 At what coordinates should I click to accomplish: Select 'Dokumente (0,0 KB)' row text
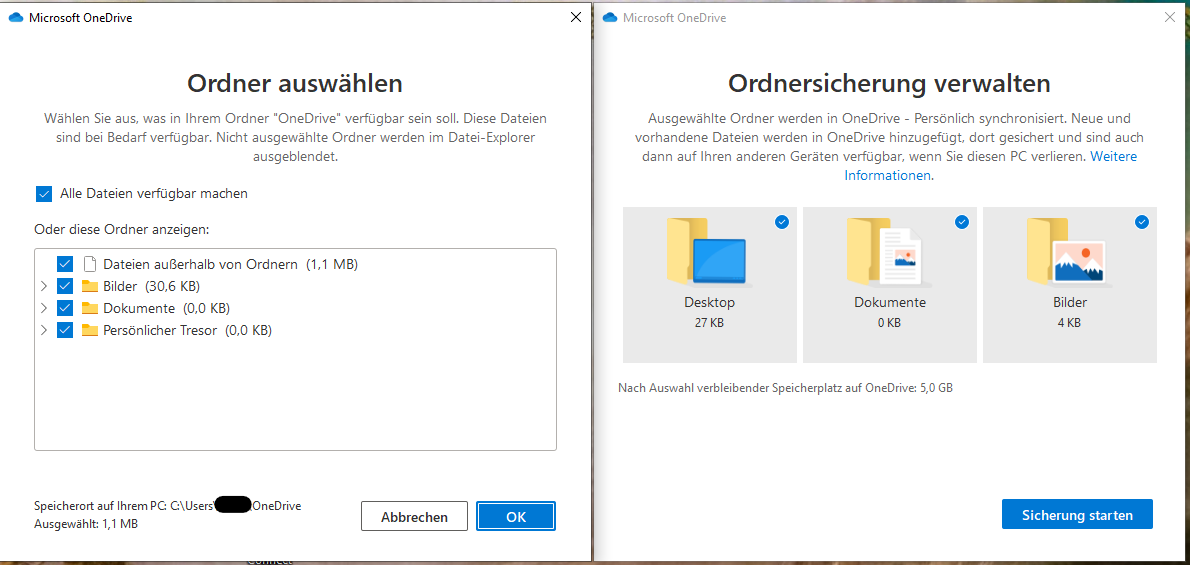(166, 308)
